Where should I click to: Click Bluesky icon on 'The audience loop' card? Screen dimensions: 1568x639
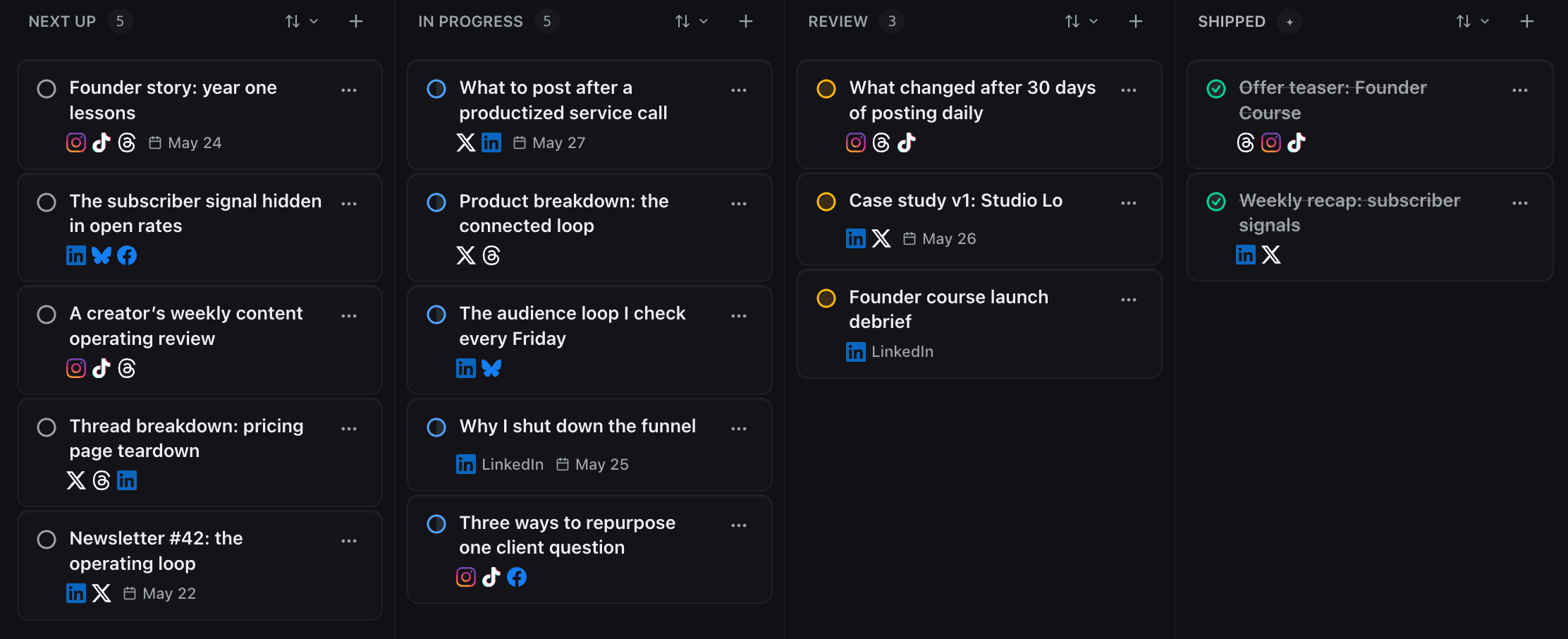pos(491,368)
